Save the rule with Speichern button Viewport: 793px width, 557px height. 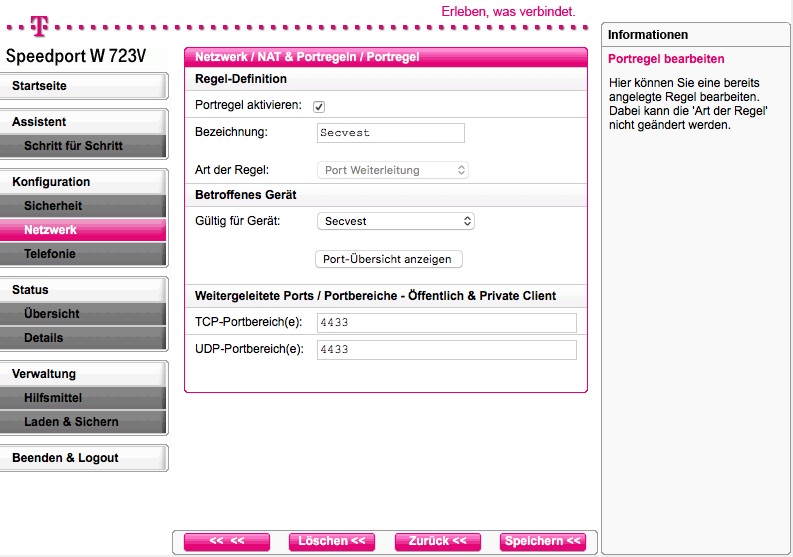pos(542,541)
